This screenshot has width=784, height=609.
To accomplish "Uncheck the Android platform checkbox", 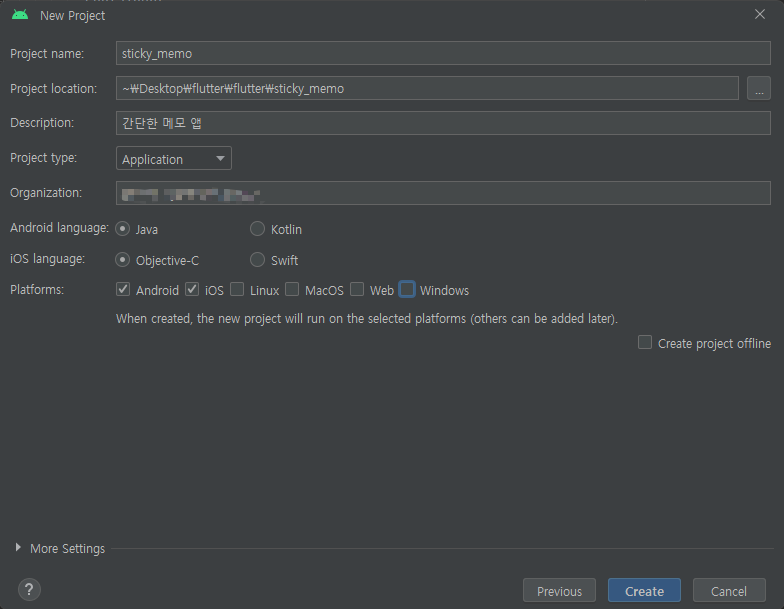I will (123, 290).
